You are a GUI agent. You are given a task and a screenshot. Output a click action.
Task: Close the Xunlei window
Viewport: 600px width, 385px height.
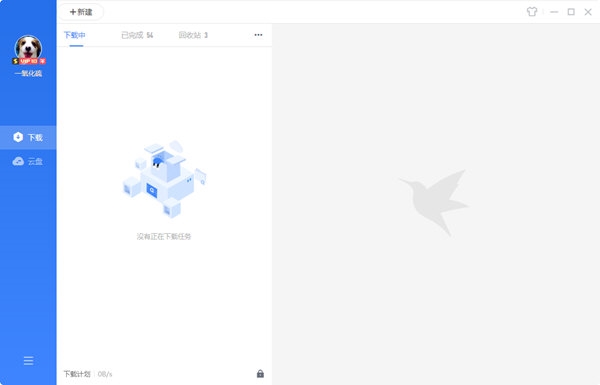point(588,12)
